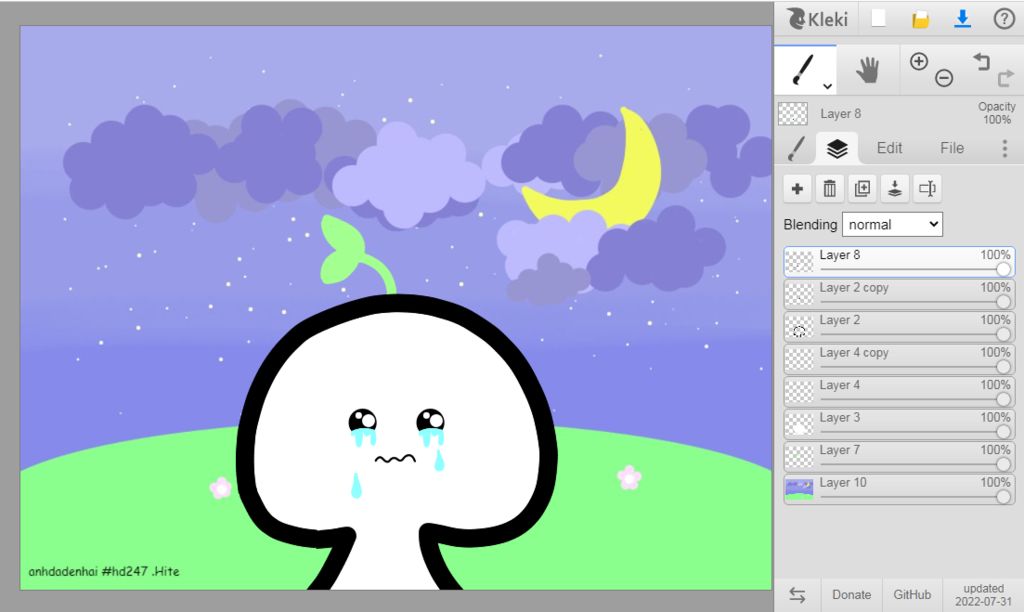
Task: Merge the layer down
Action: 895,189
